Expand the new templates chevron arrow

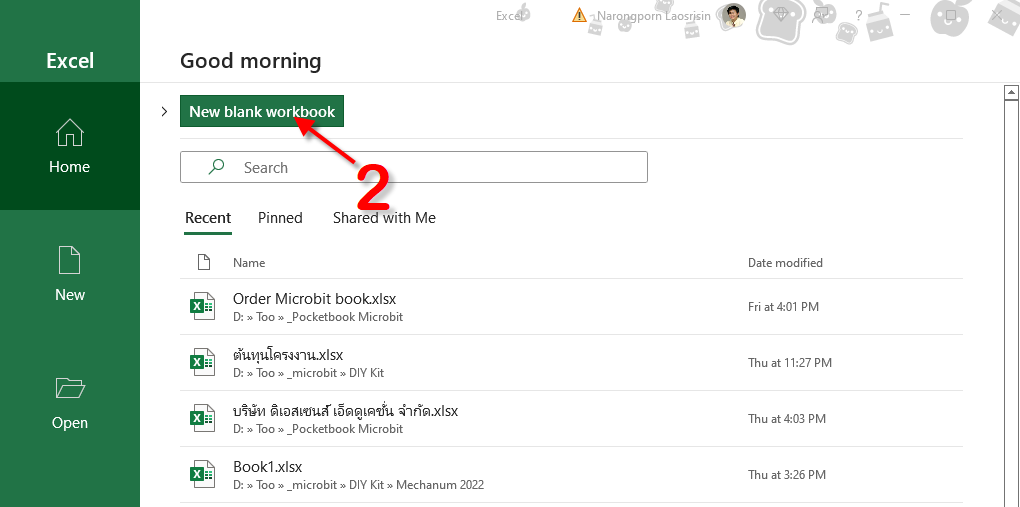(x=164, y=111)
